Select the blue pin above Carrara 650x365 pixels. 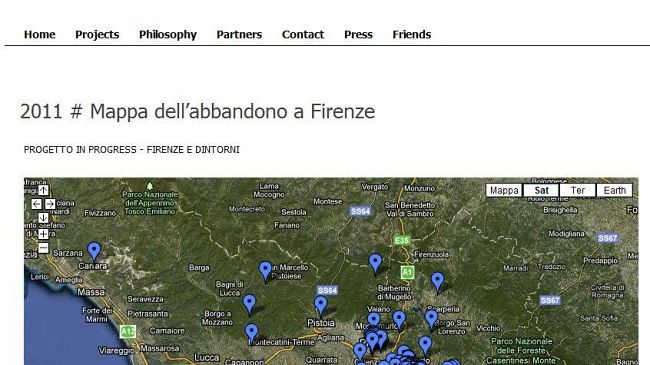(x=94, y=251)
